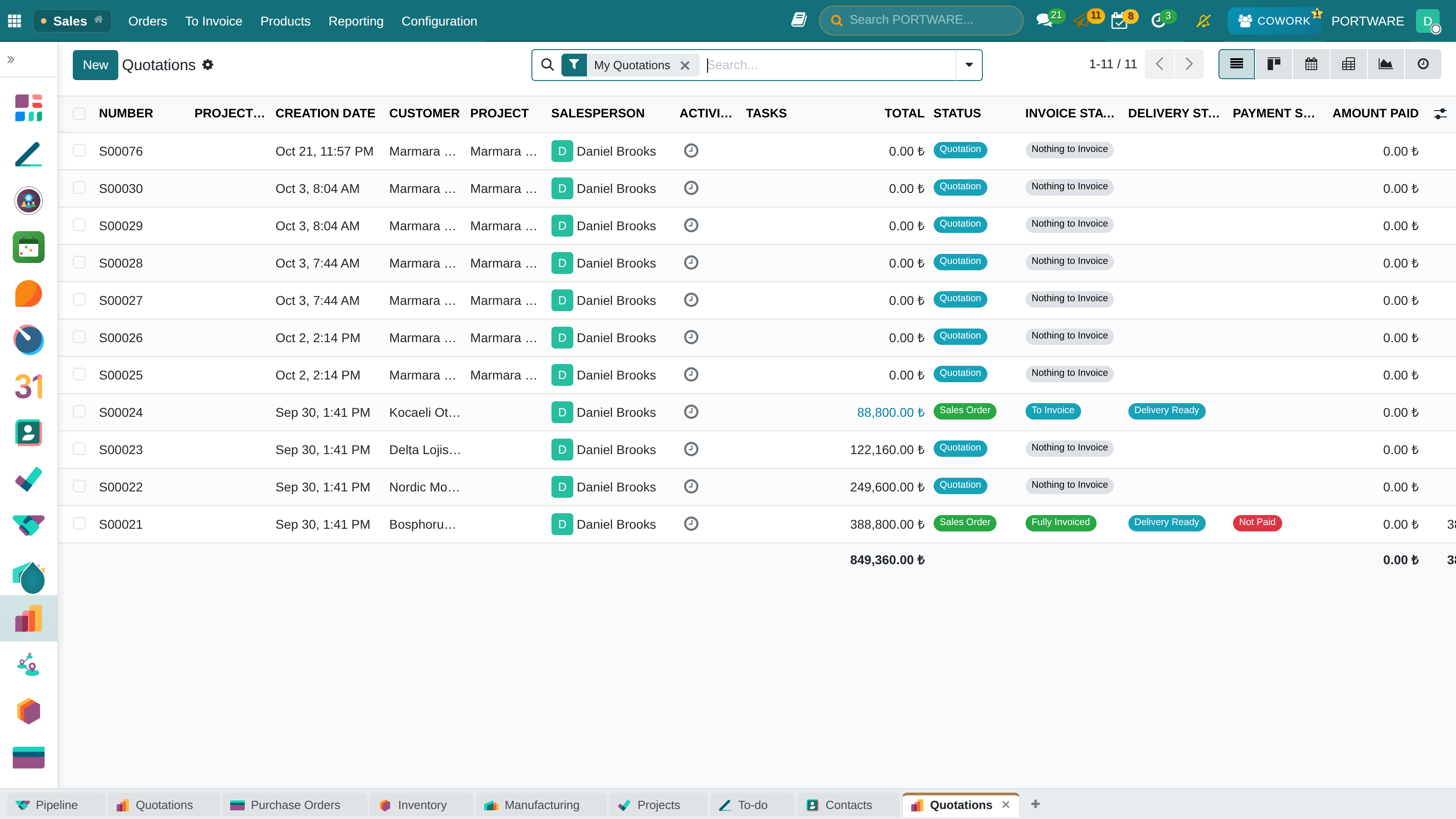Open the filter funnel options
1456x819 pixels.
574,65
